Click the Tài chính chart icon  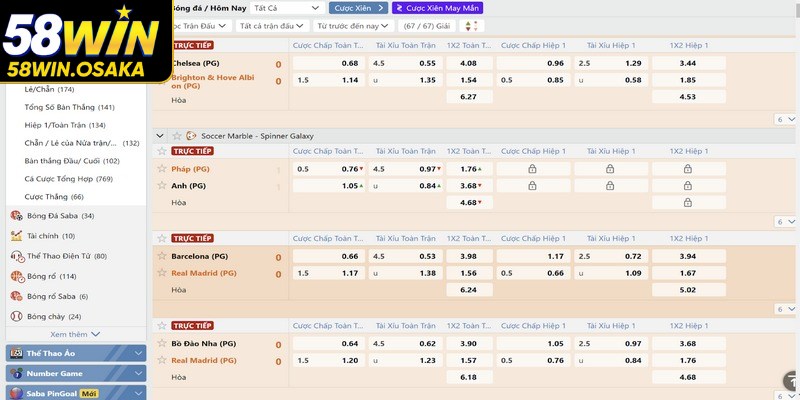click(16, 236)
